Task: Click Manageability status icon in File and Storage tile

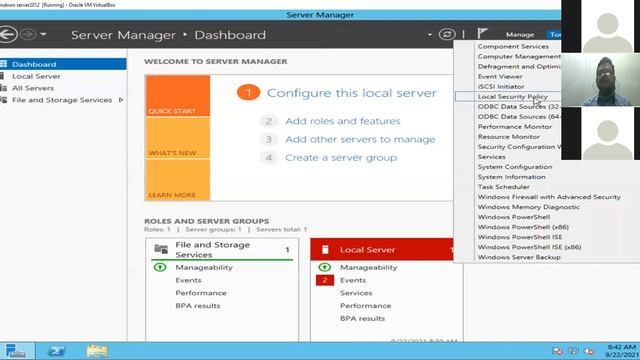Action: tap(160, 267)
